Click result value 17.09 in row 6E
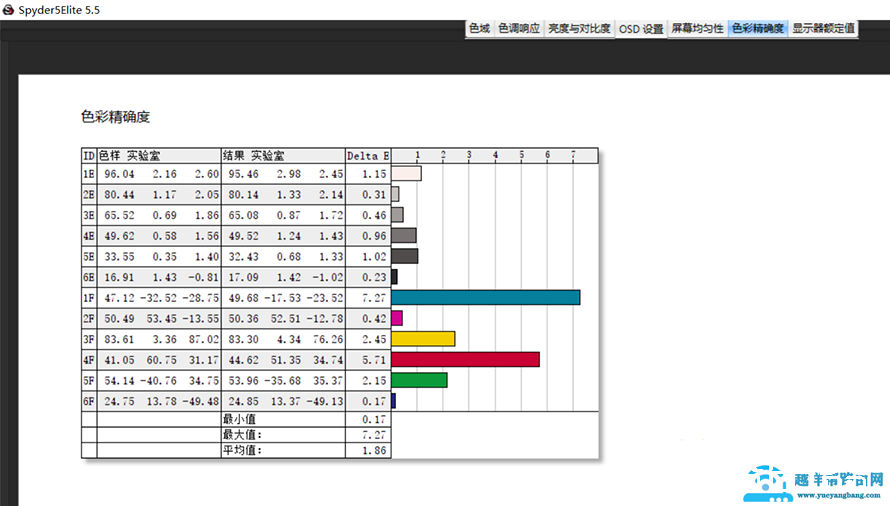890x506 pixels. (244, 277)
